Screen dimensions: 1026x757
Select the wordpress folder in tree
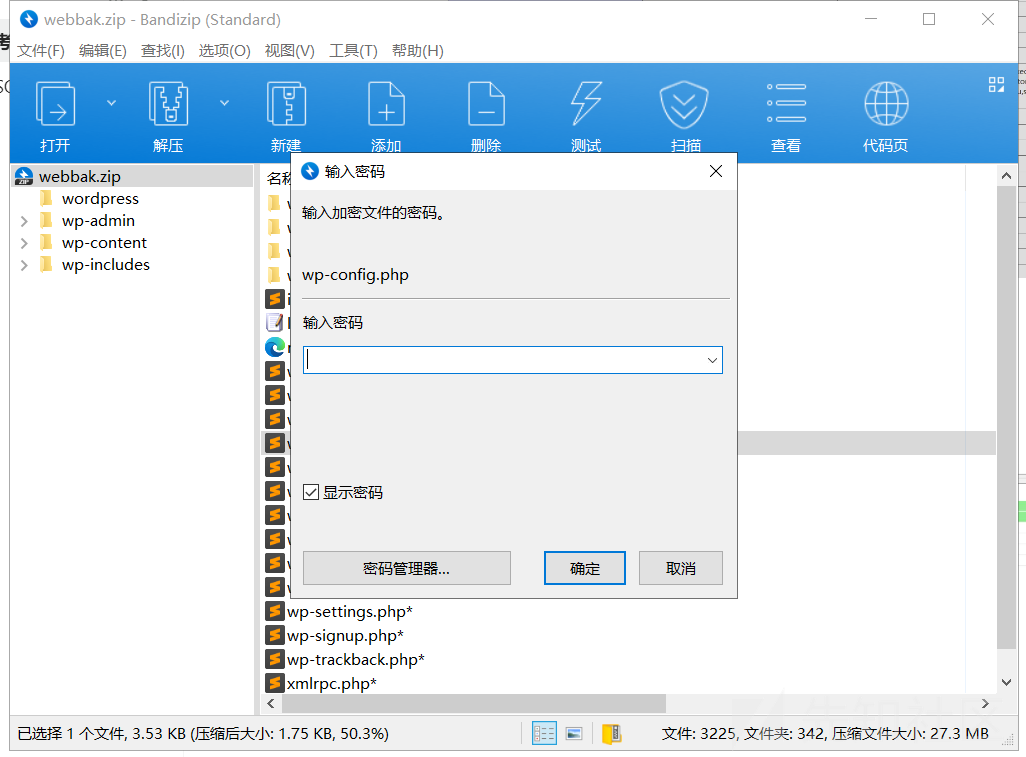100,199
